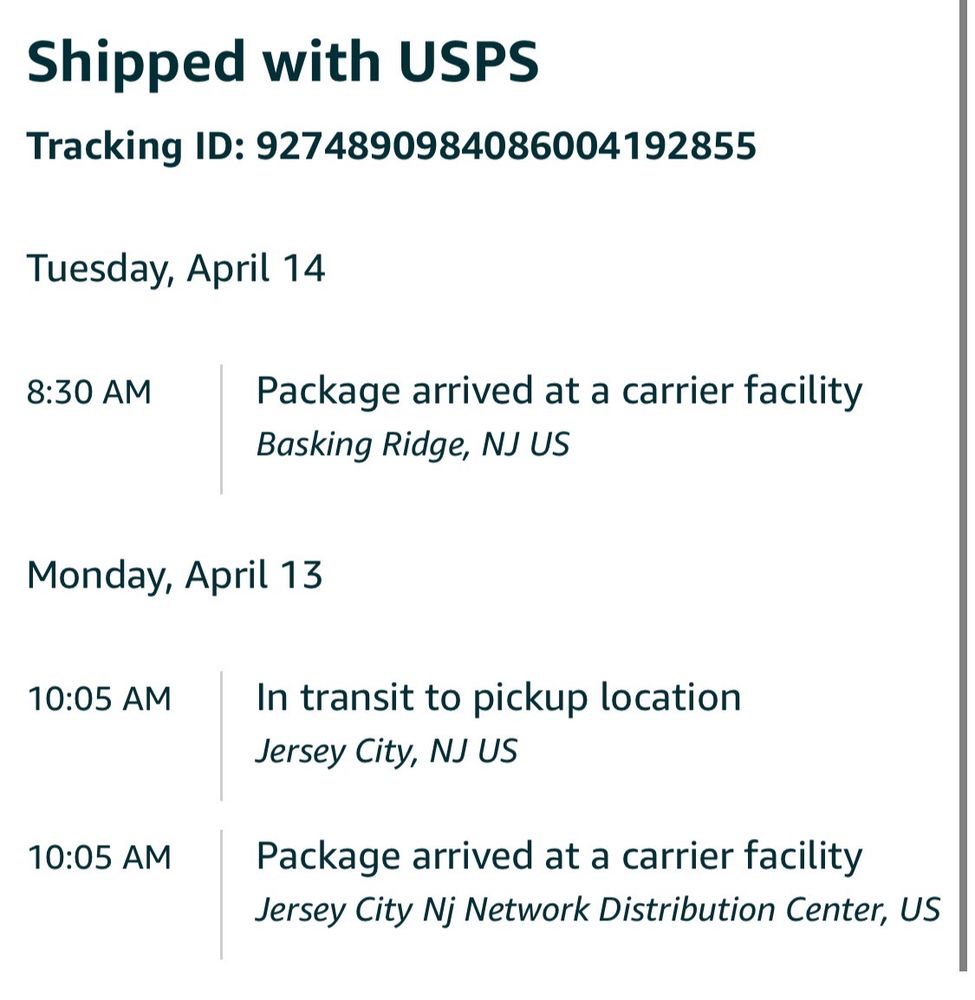Image resolution: width=975 pixels, height=1000 pixels.
Task: Click the "Jersey City, NJ US" location
Action: click(386, 751)
